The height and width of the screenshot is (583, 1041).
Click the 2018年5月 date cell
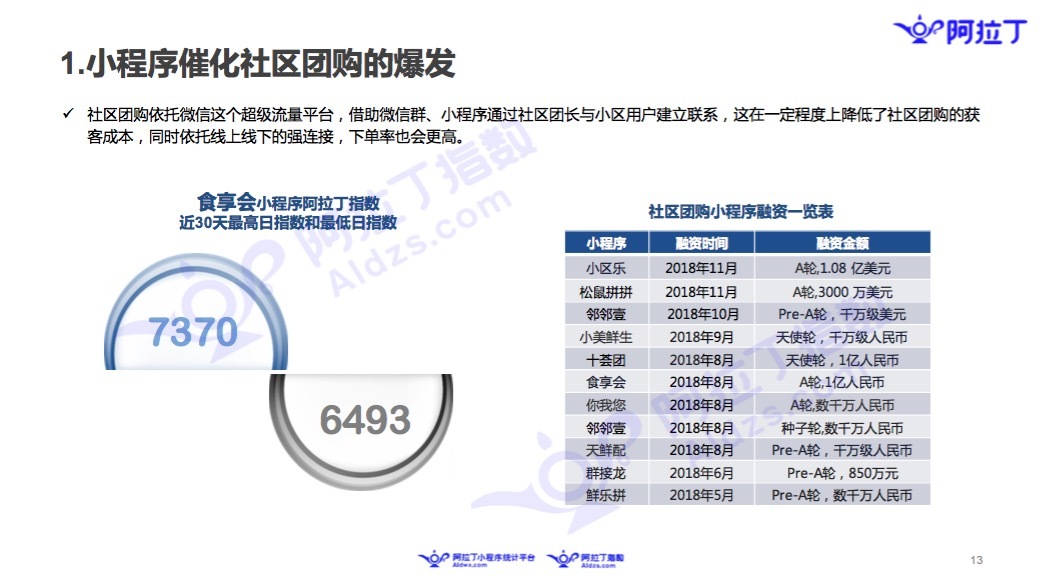[x=702, y=495]
